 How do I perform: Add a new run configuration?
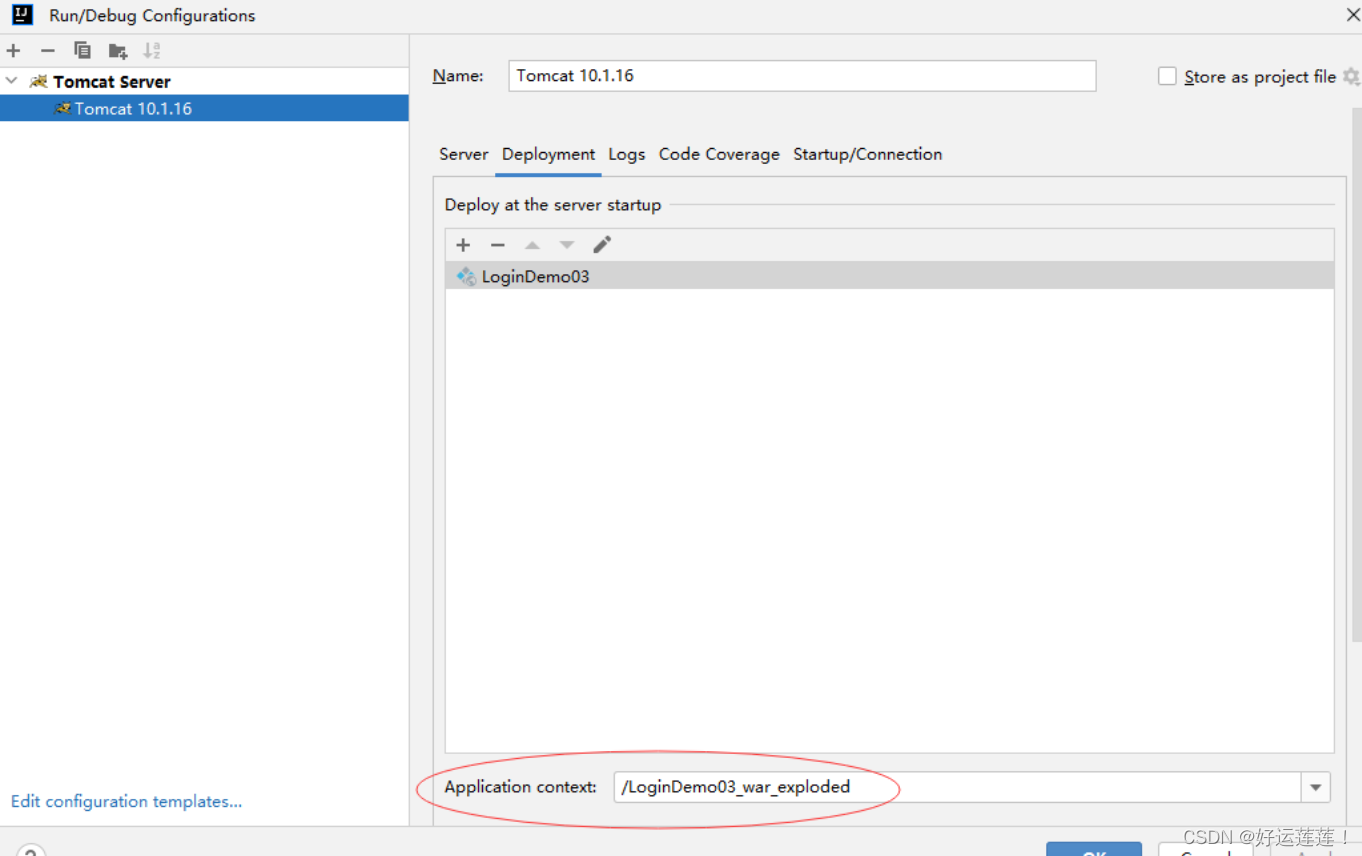click(14, 50)
